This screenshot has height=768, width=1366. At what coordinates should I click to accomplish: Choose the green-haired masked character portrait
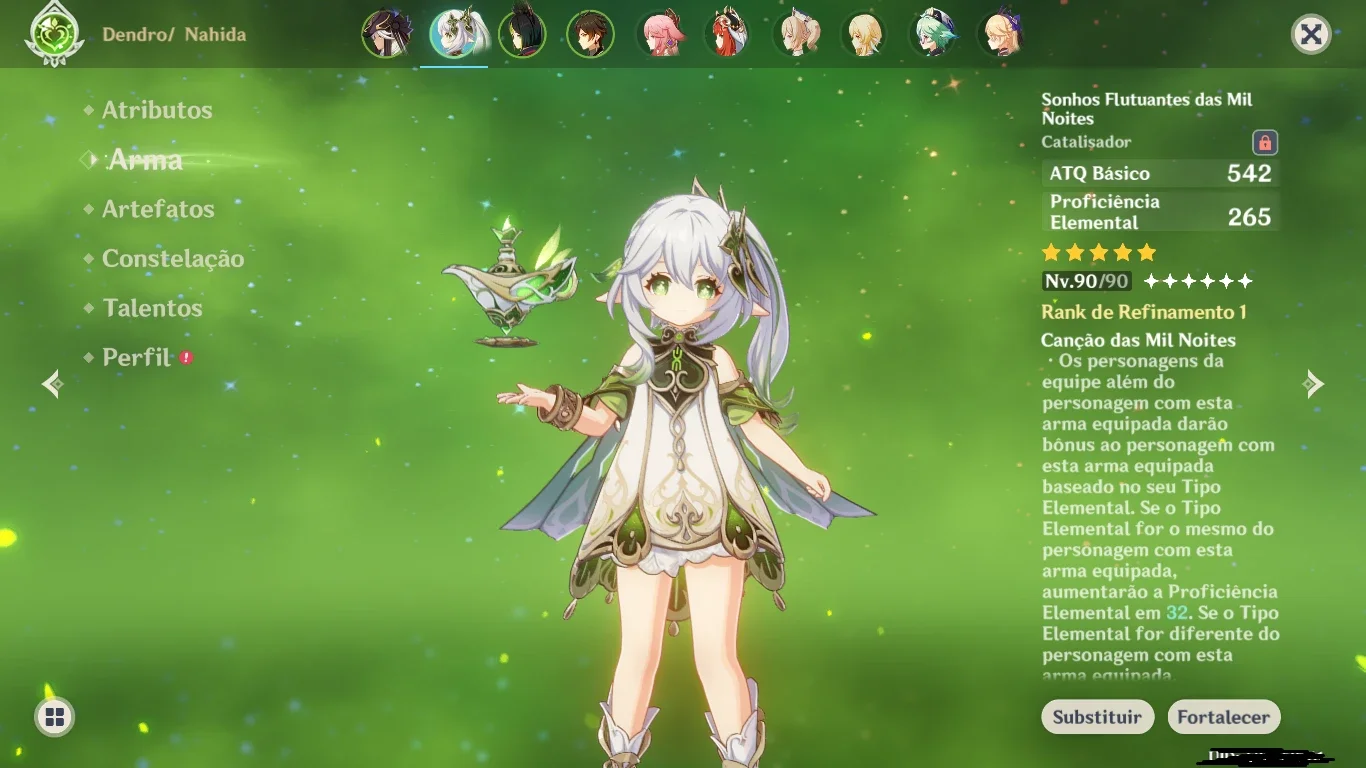(522, 34)
